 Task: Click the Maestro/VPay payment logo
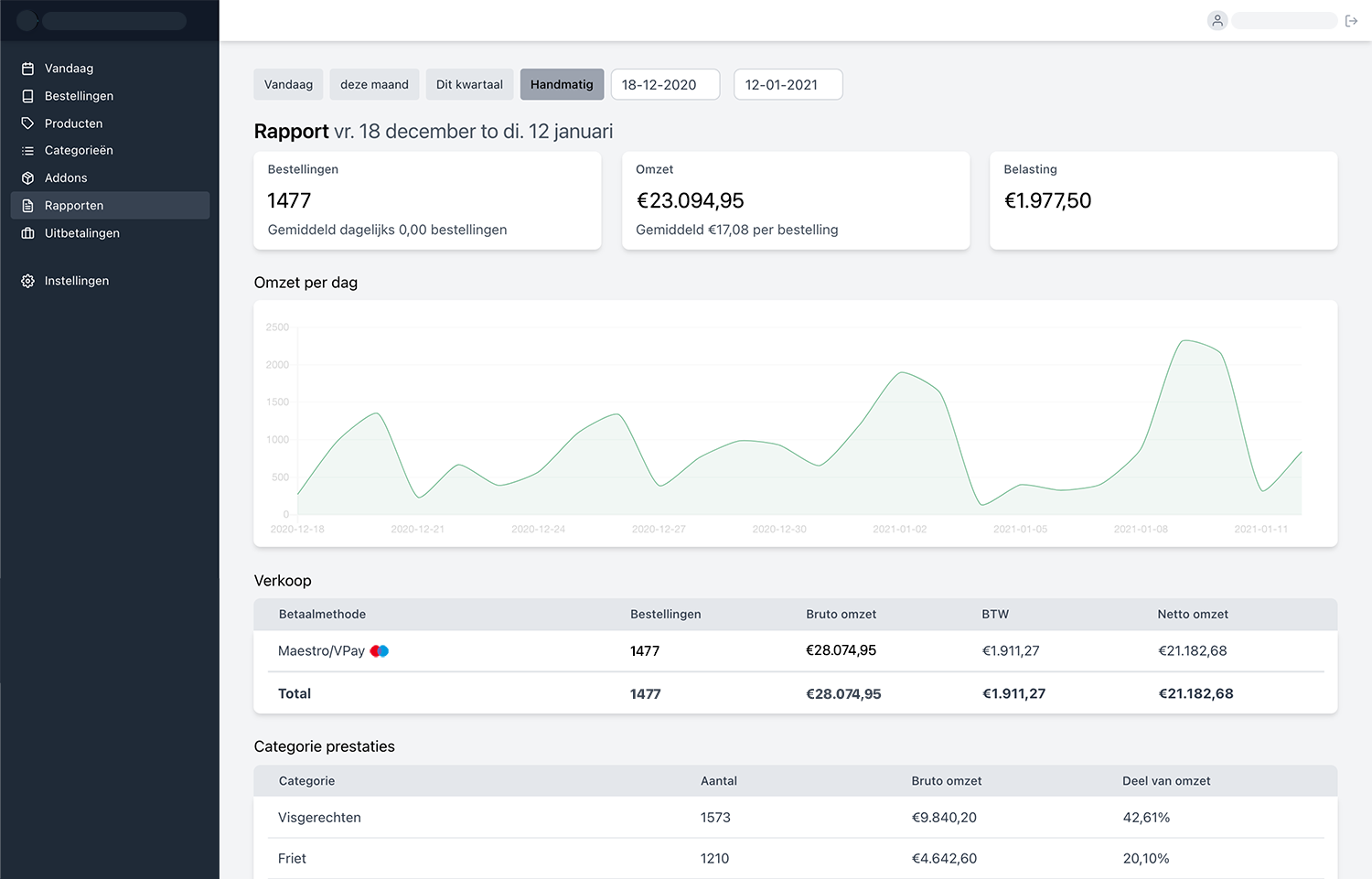(380, 651)
